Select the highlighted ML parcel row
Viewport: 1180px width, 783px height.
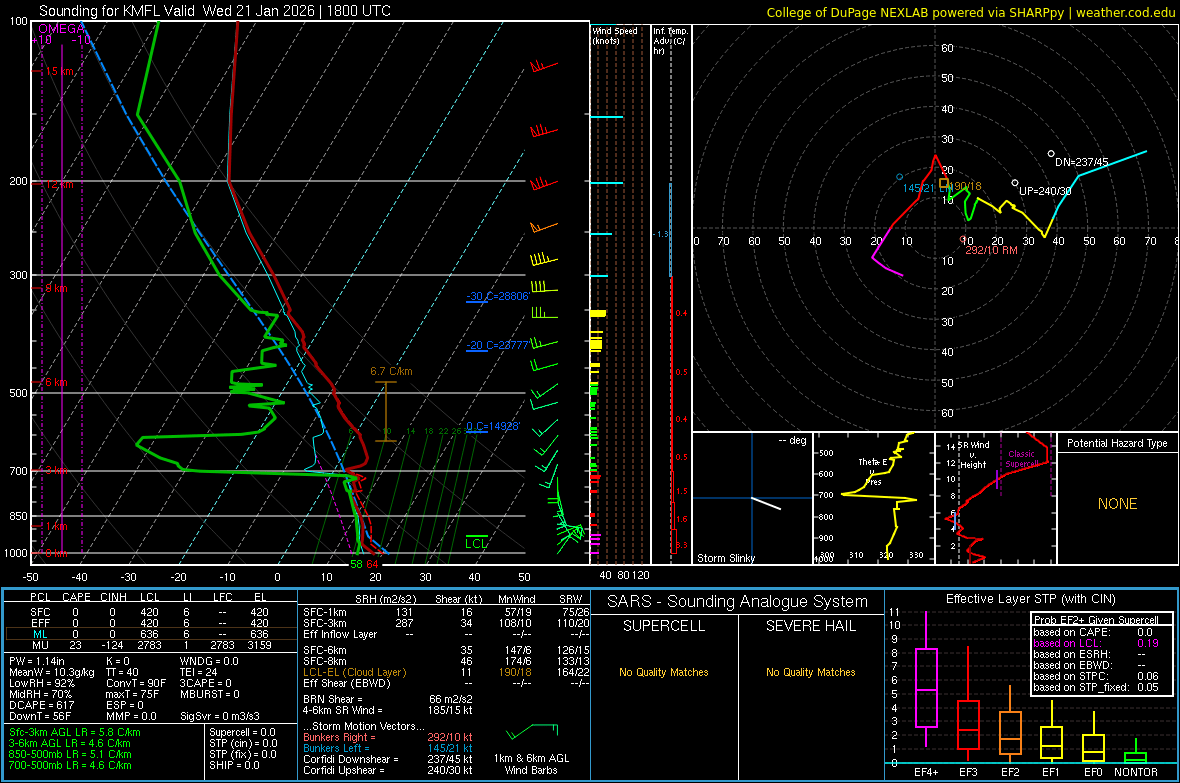[151, 634]
